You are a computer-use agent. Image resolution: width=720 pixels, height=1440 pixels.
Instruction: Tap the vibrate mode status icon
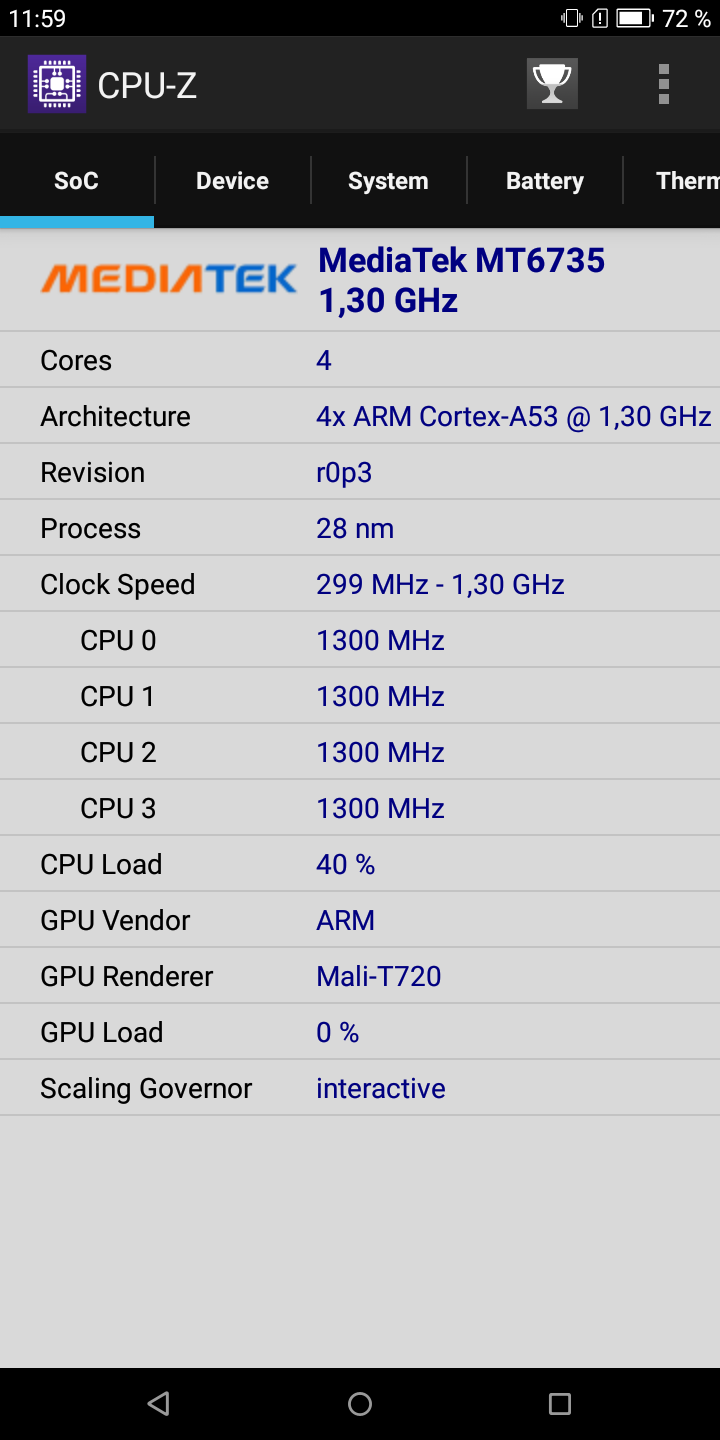(572, 18)
